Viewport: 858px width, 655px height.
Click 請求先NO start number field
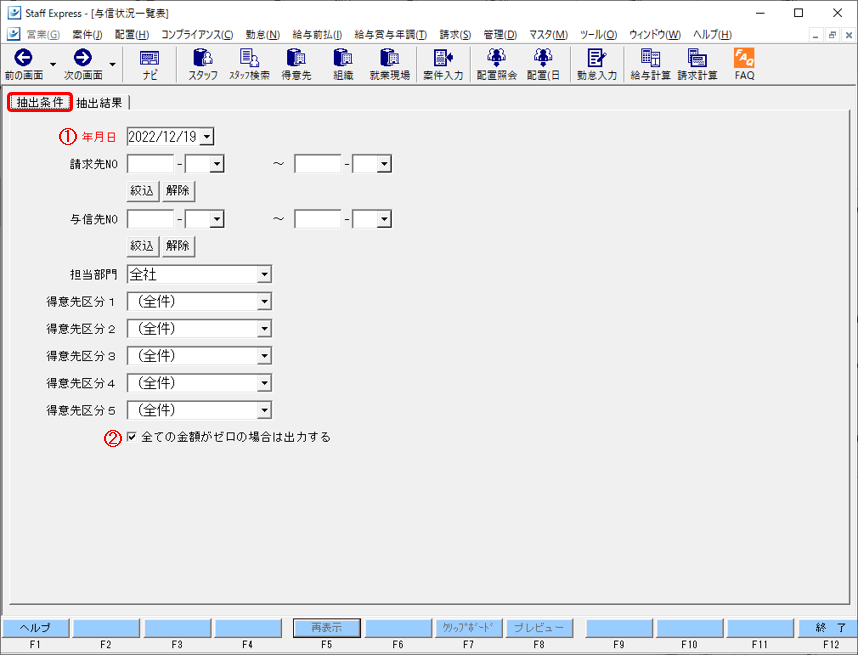[x=150, y=164]
